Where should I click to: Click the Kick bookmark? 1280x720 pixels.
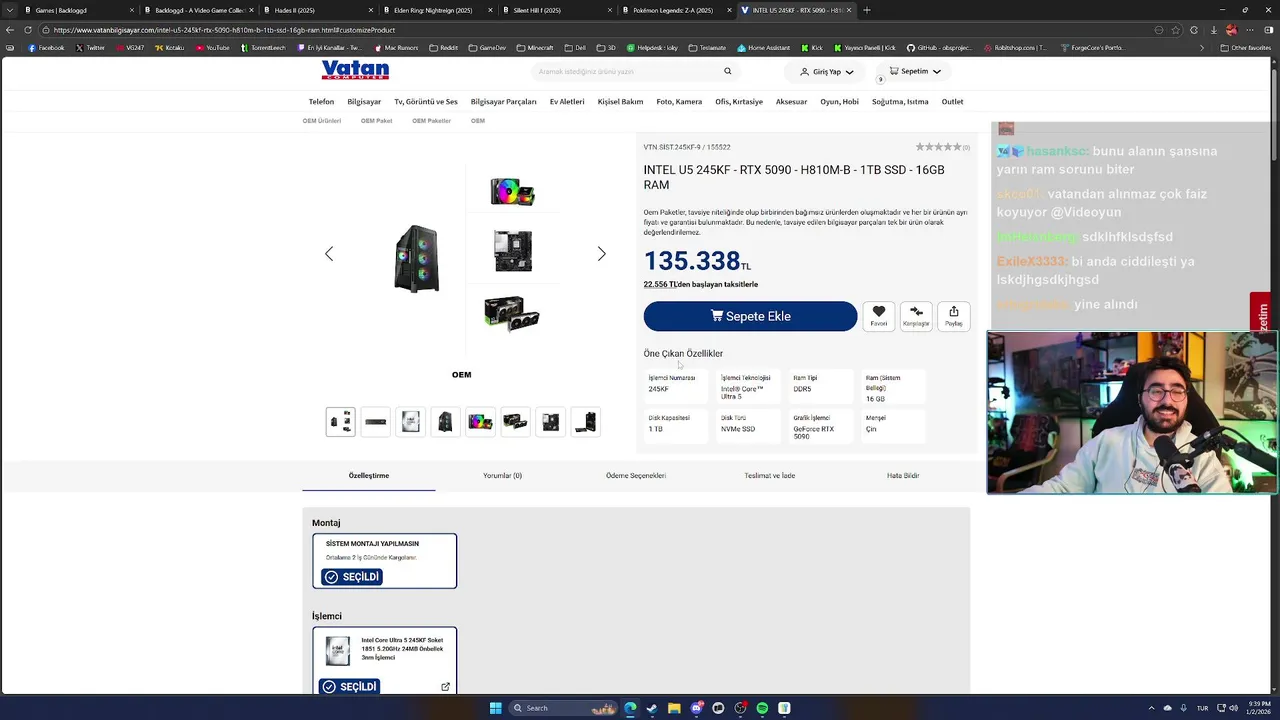click(812, 47)
